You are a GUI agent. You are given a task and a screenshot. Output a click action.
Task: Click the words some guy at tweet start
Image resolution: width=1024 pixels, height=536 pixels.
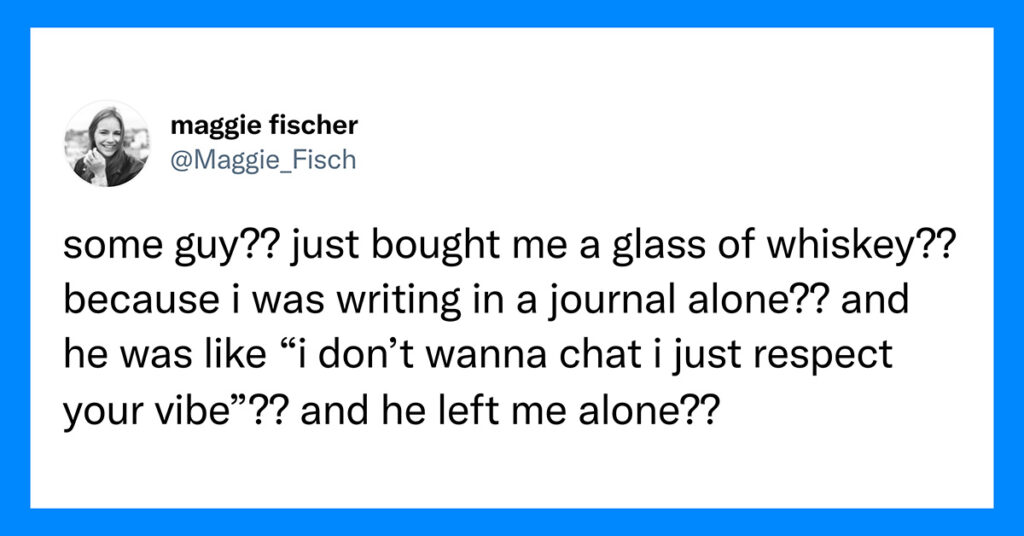150,246
